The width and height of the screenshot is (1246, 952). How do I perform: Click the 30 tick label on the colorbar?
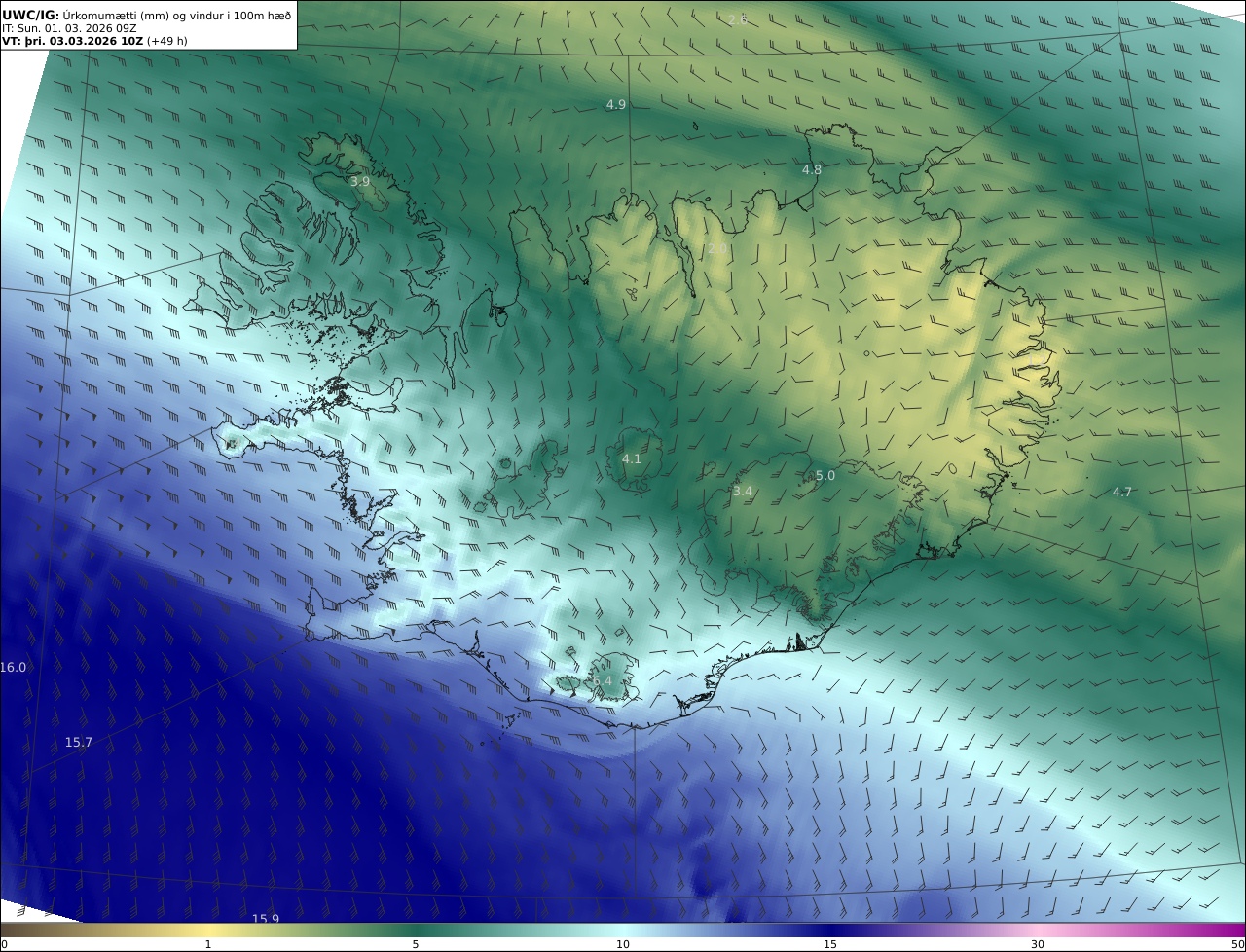click(1038, 944)
